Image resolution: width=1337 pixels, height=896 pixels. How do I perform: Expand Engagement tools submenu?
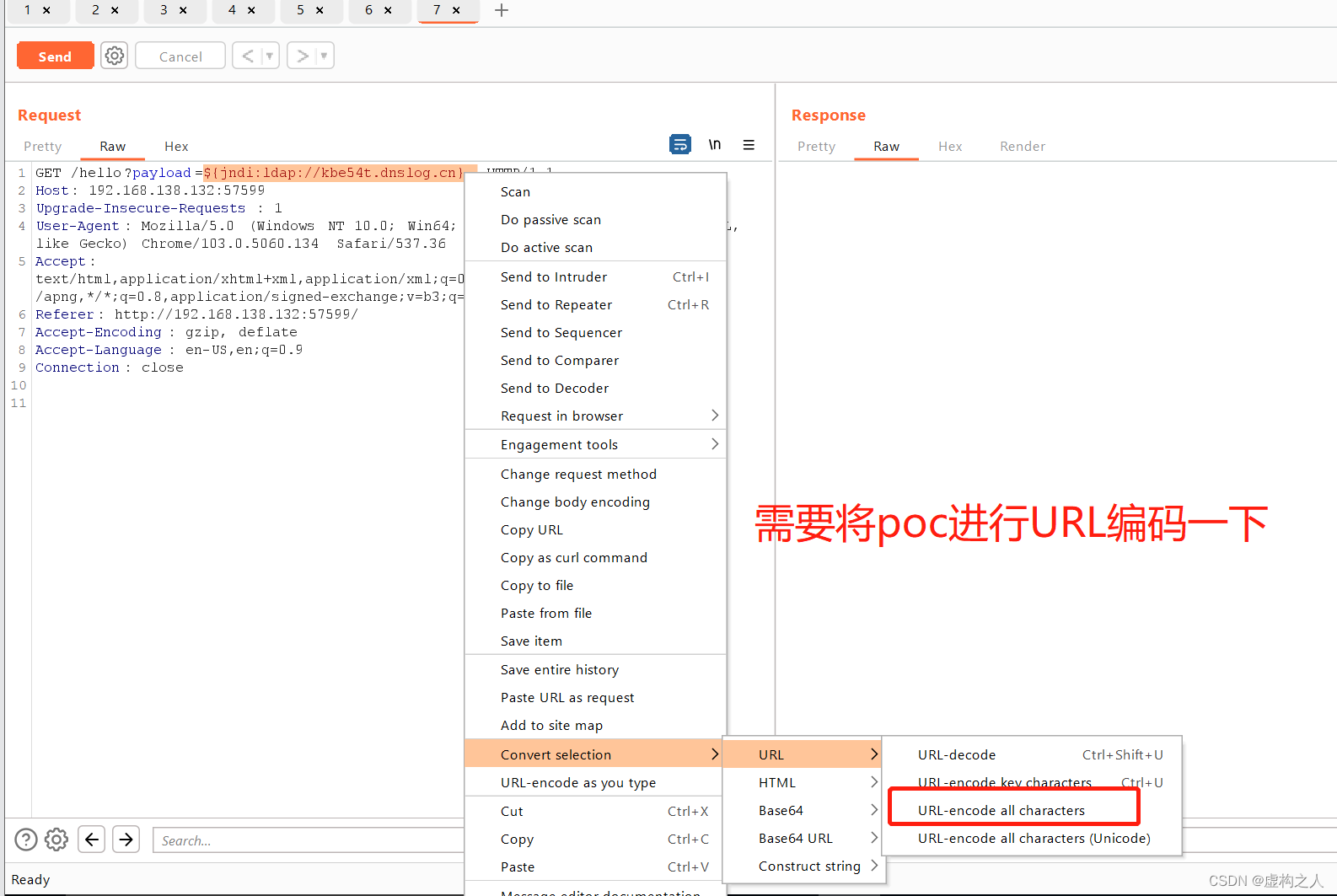[595, 445]
